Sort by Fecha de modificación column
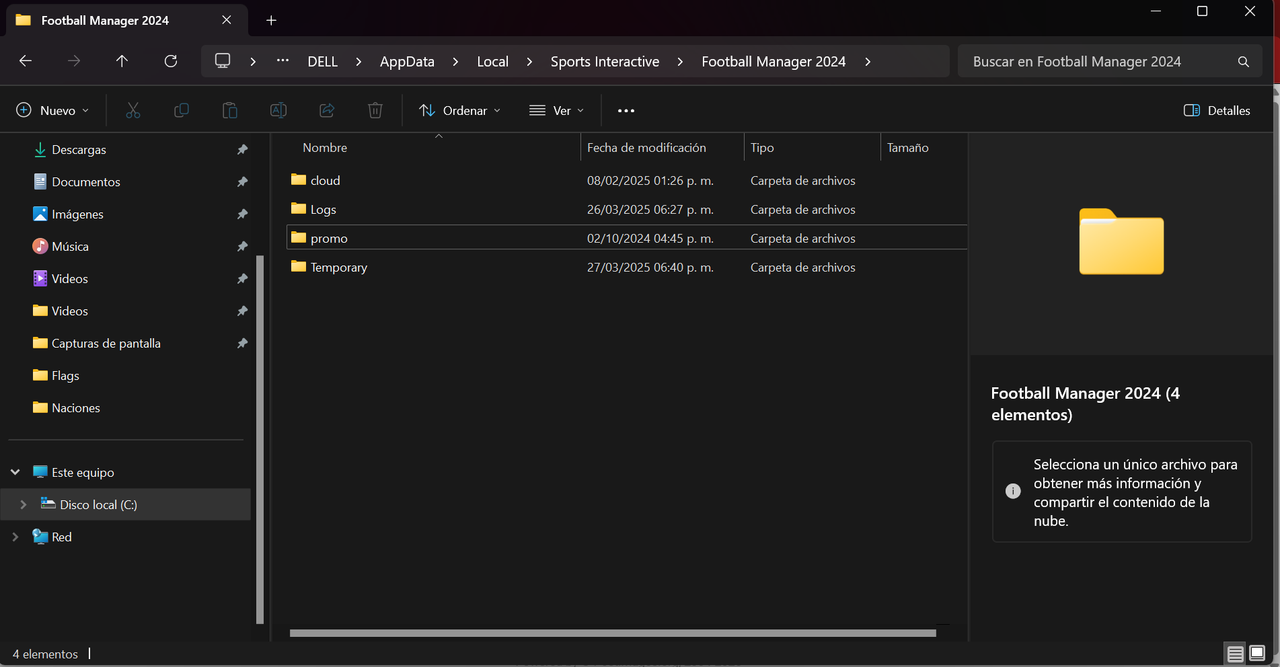The image size is (1280, 667). pyautogui.click(x=646, y=148)
